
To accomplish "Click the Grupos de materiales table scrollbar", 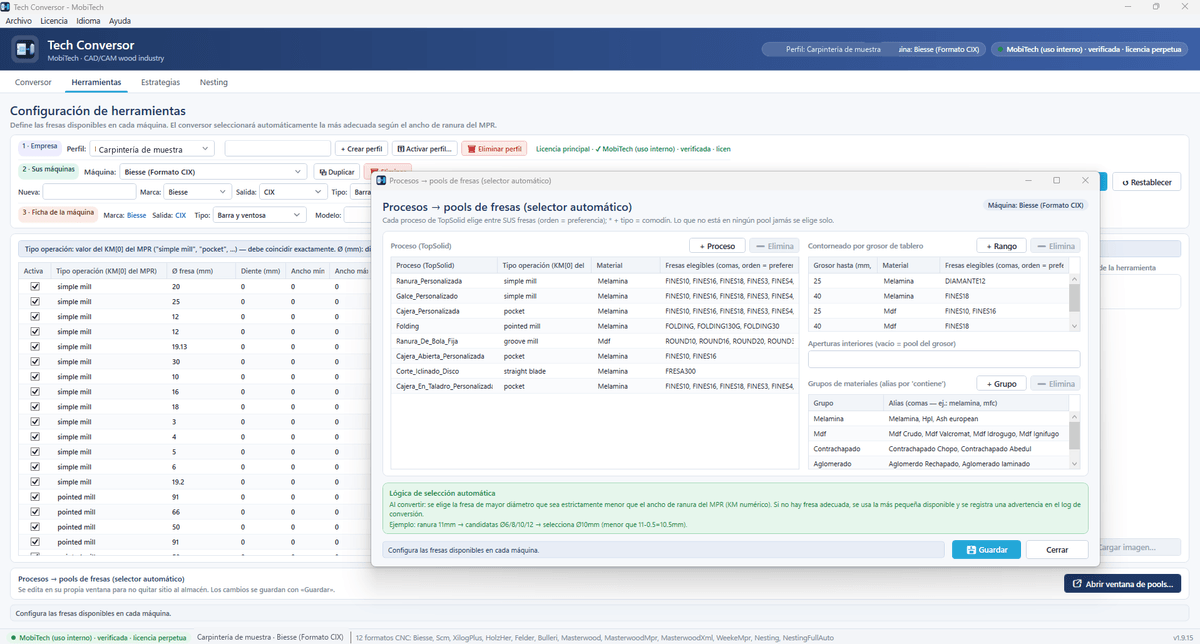I will pos(1075,441).
